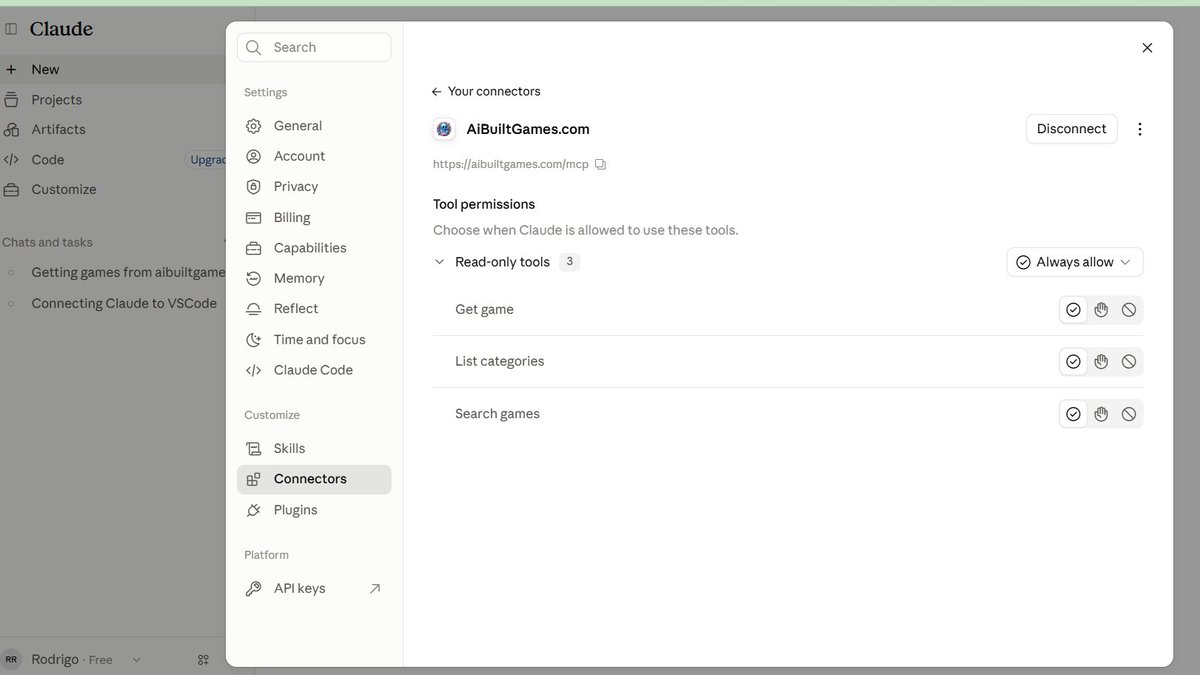Click the Artifacts icon in main sidebar

[11, 130]
